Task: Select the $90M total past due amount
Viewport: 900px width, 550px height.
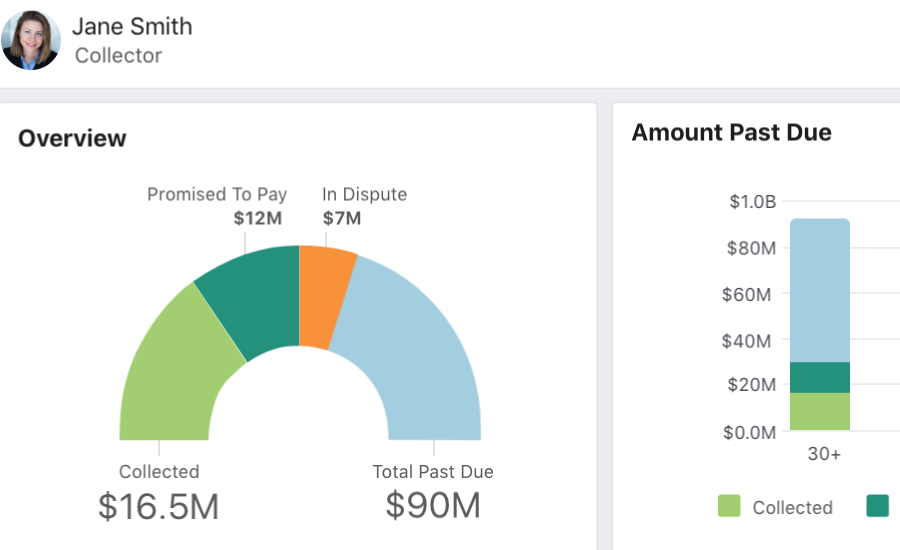Action: (433, 506)
